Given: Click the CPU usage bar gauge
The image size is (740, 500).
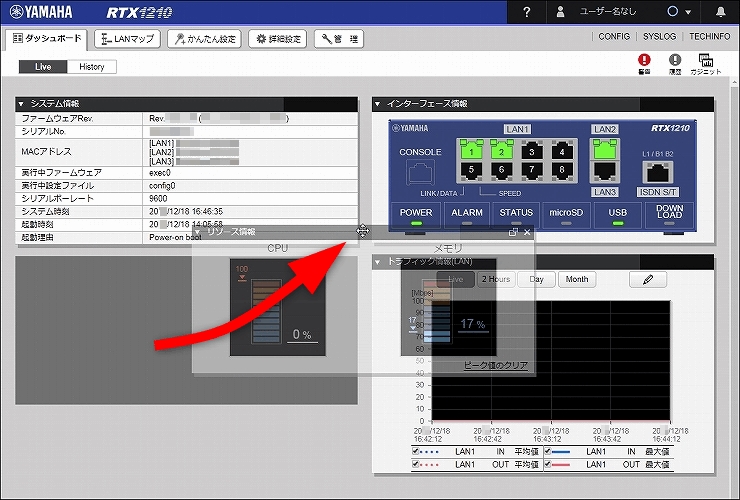Looking at the screenshot, I should [x=266, y=312].
